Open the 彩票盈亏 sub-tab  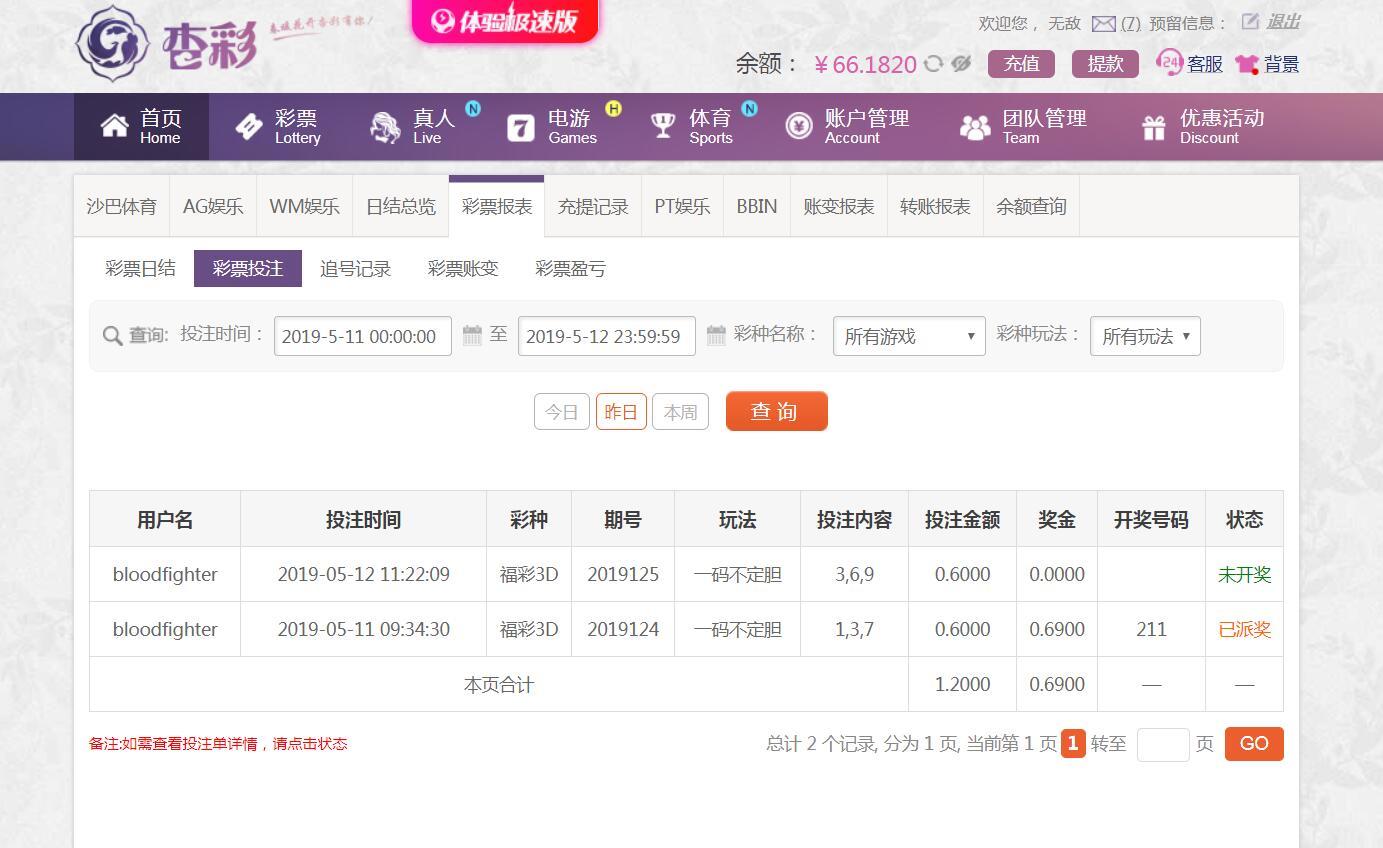pyautogui.click(x=570, y=269)
